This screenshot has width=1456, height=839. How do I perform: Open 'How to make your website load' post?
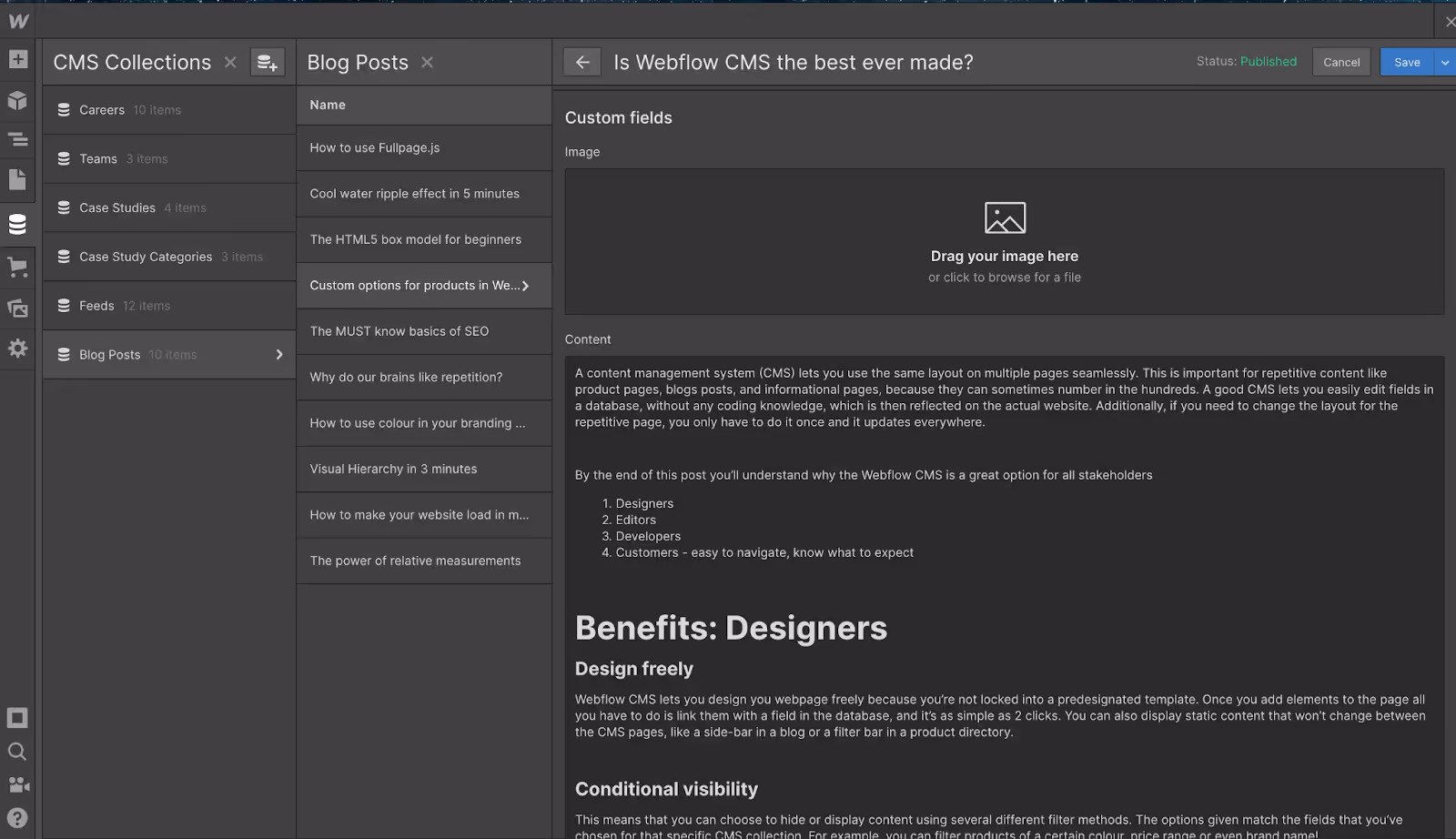tap(424, 515)
